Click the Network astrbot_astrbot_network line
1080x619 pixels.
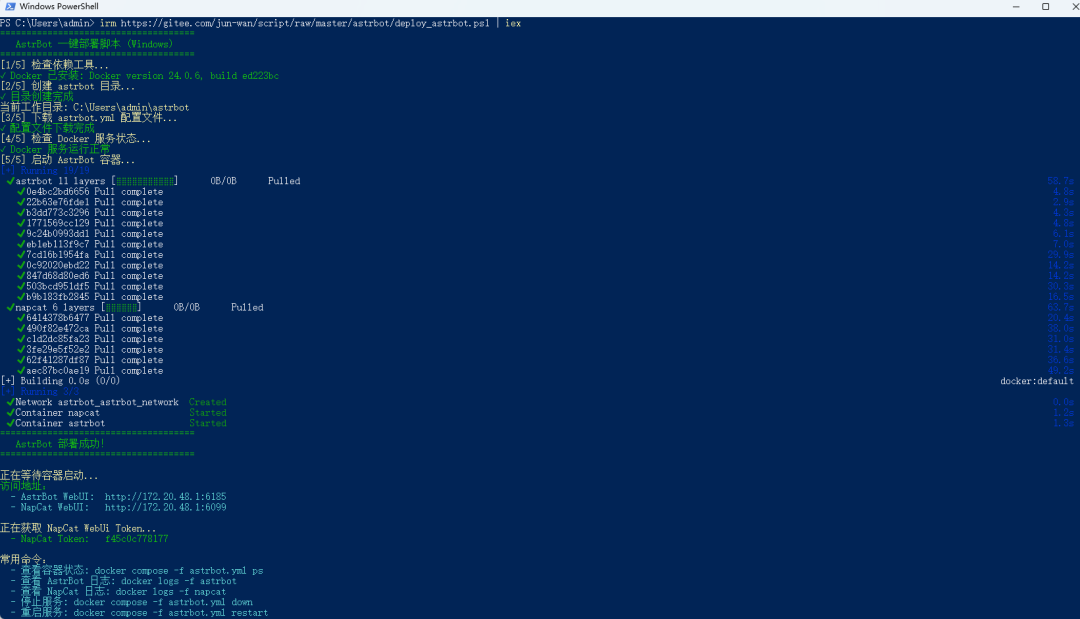pyautogui.click(x=116, y=403)
